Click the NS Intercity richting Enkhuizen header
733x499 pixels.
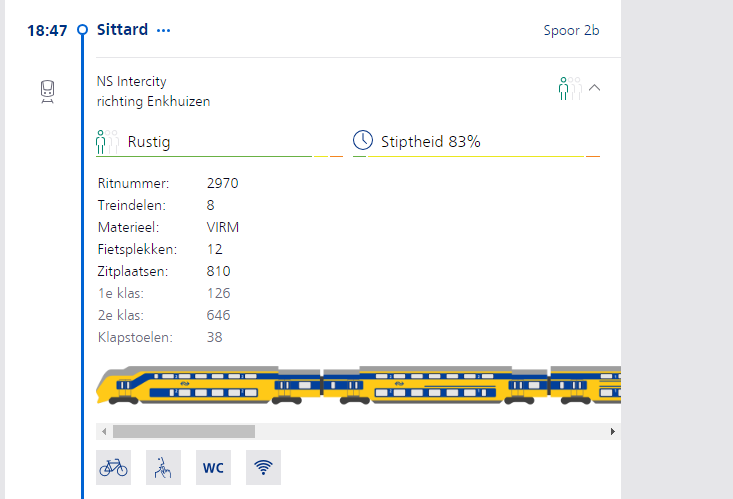pyautogui.click(x=153, y=91)
